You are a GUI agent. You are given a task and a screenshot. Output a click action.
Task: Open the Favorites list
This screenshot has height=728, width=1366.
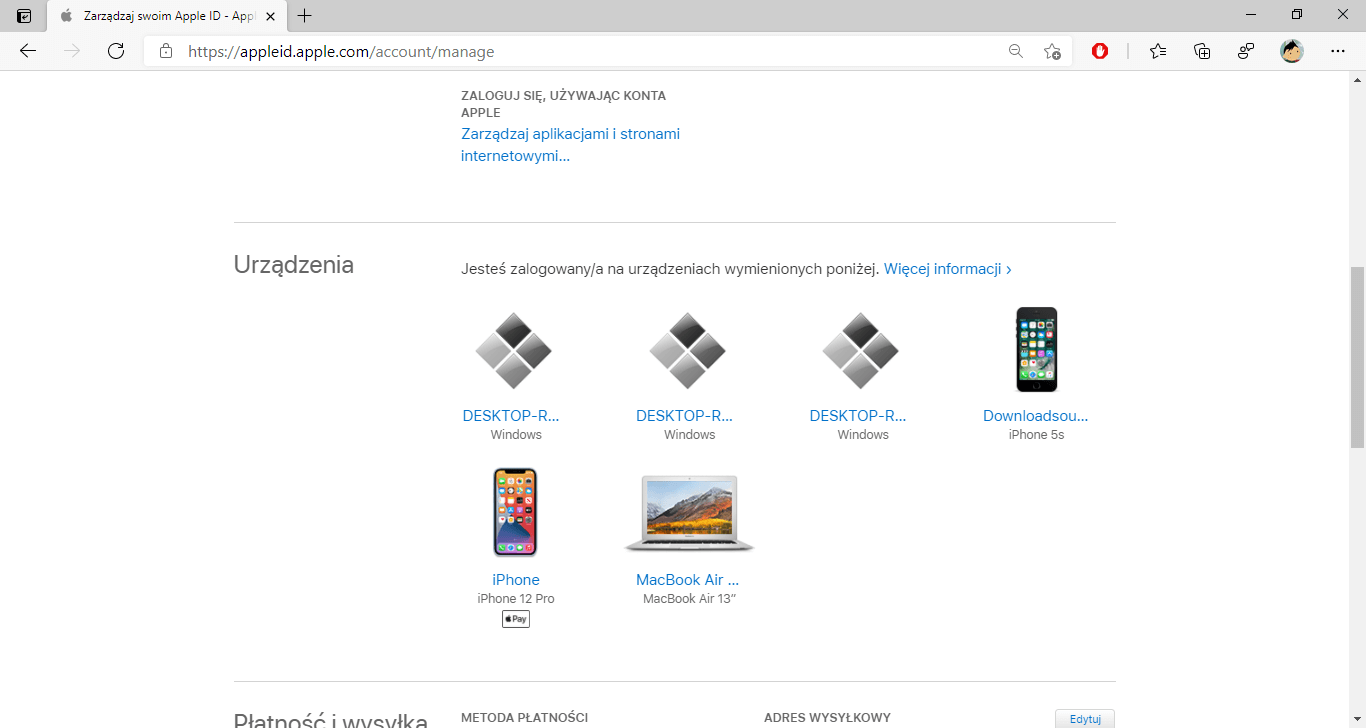1158,51
